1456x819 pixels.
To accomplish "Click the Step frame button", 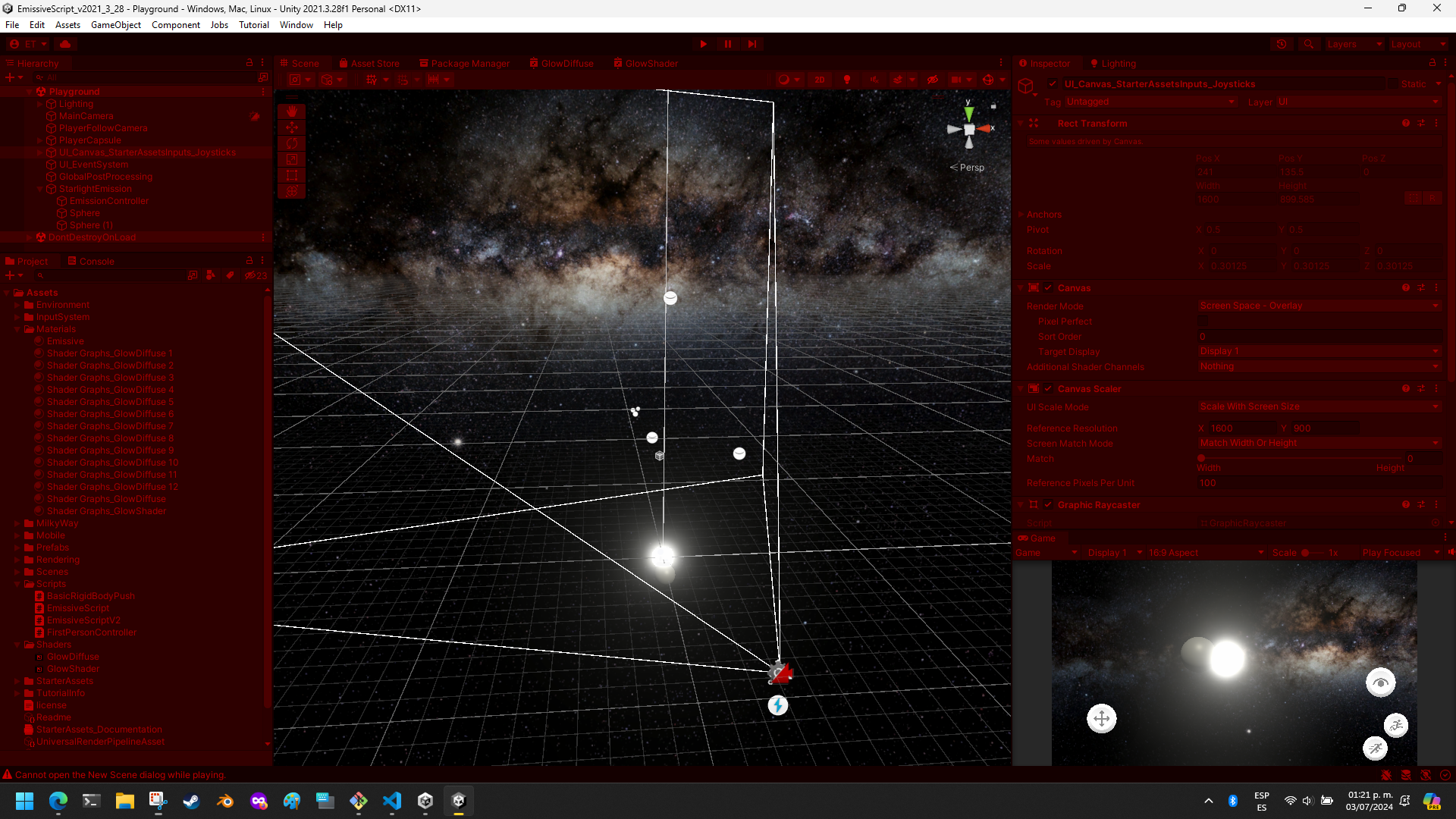I will tap(752, 44).
